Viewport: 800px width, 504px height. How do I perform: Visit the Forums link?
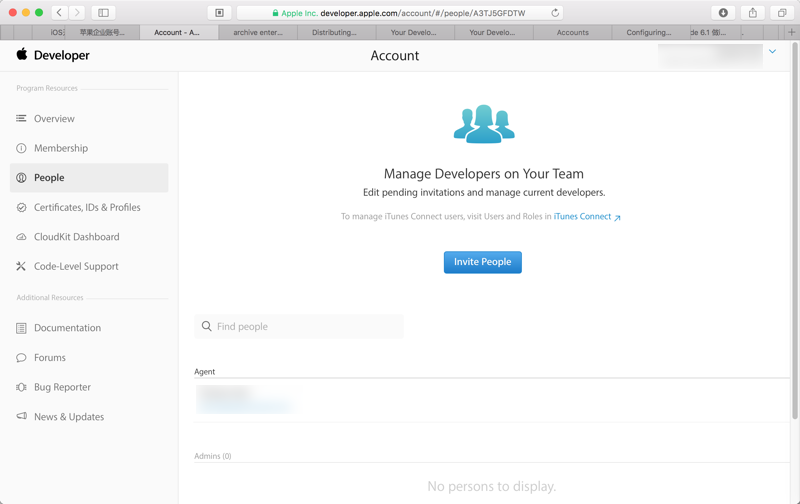[x=50, y=358]
